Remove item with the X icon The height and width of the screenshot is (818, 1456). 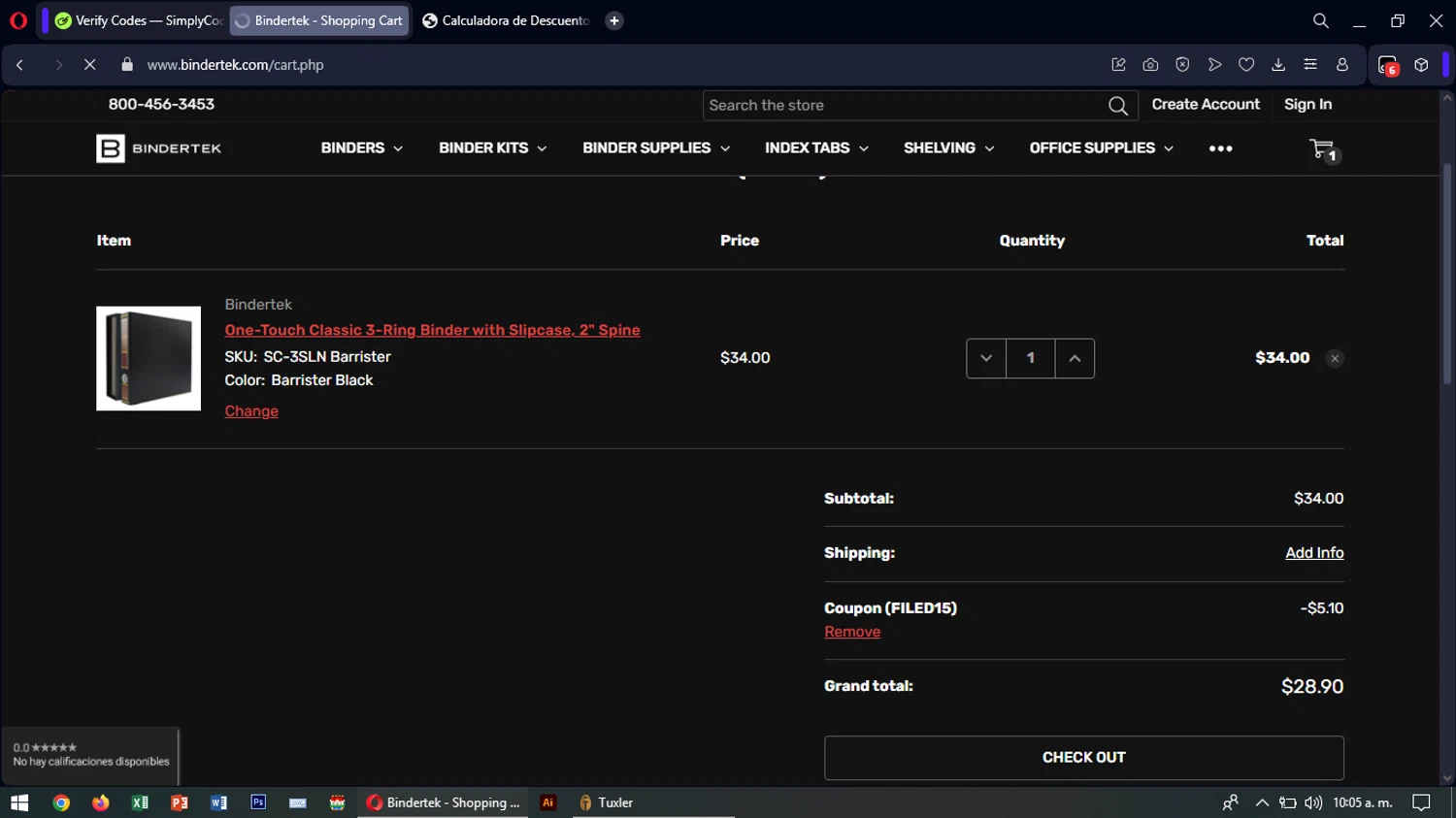[x=1335, y=358]
